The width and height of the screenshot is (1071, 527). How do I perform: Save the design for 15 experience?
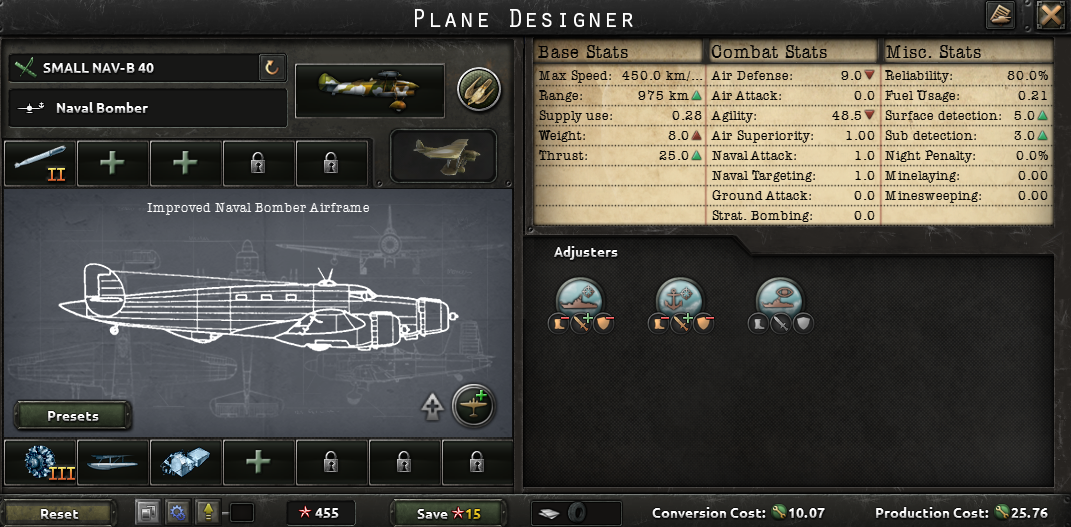[448, 513]
